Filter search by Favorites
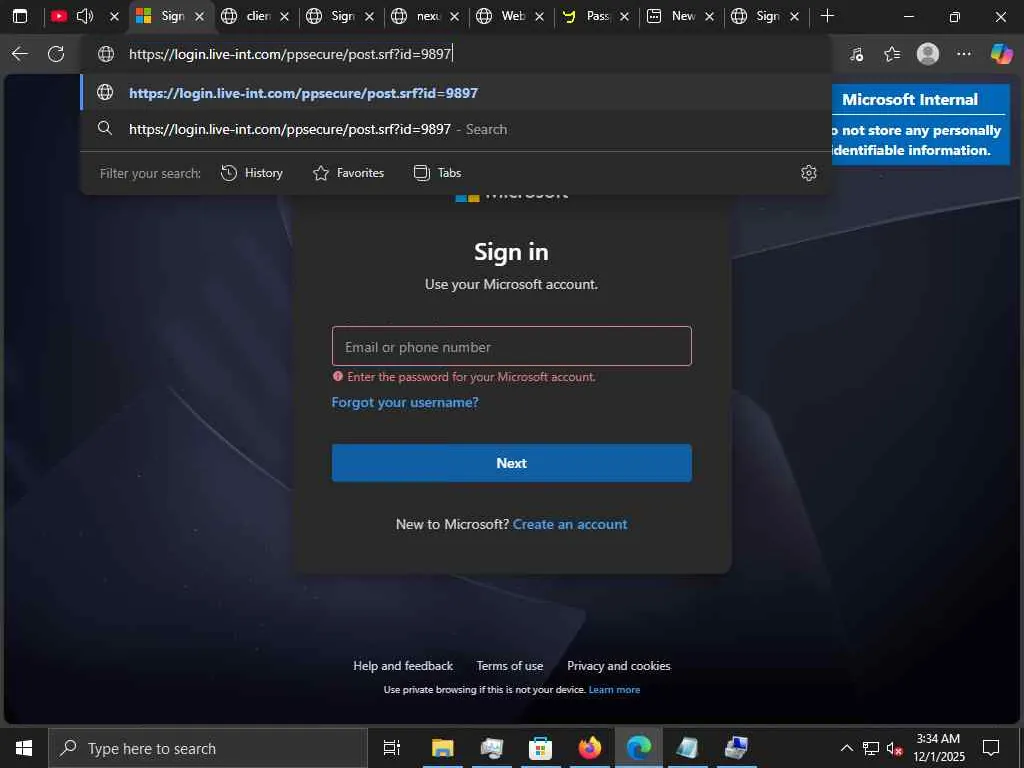Image resolution: width=1024 pixels, height=768 pixels. click(349, 173)
